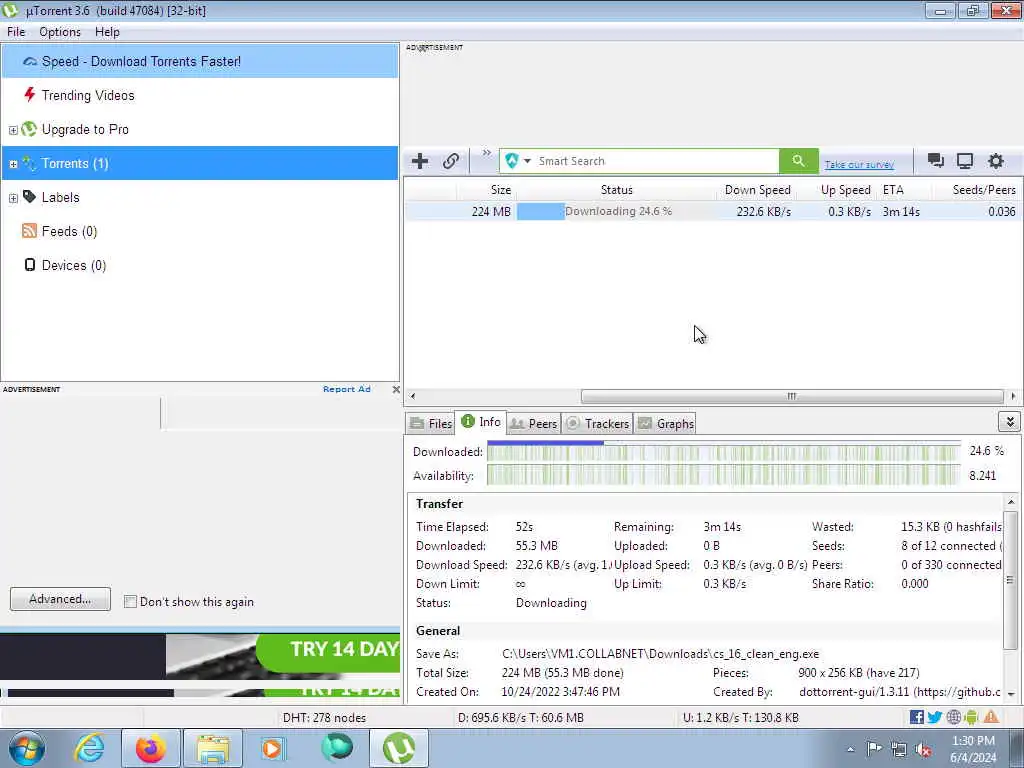Image resolution: width=1024 pixels, height=768 pixels.
Task: Open Preferences gear icon
Action: [x=995, y=161]
